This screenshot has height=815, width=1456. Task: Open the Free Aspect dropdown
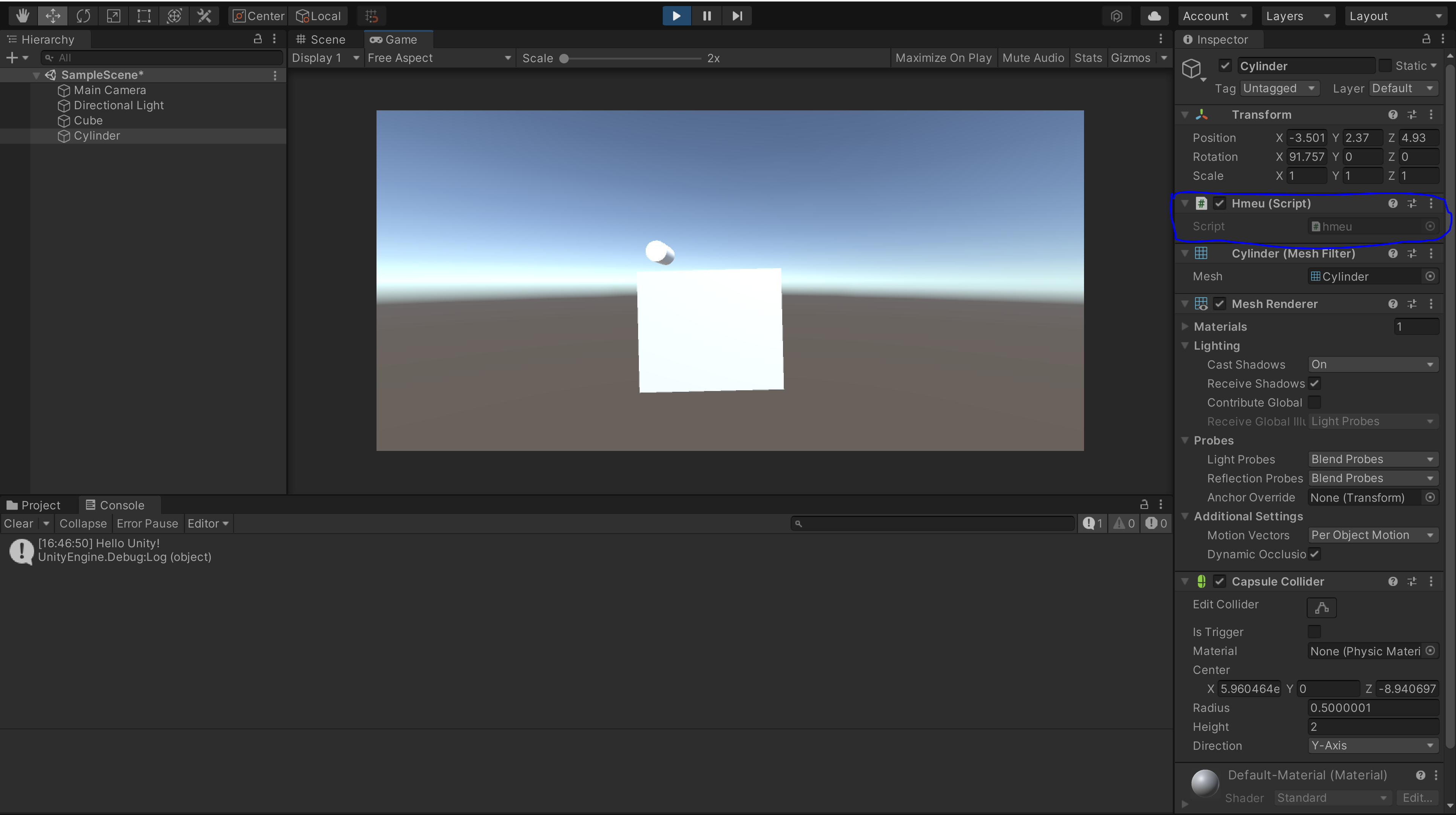click(439, 58)
